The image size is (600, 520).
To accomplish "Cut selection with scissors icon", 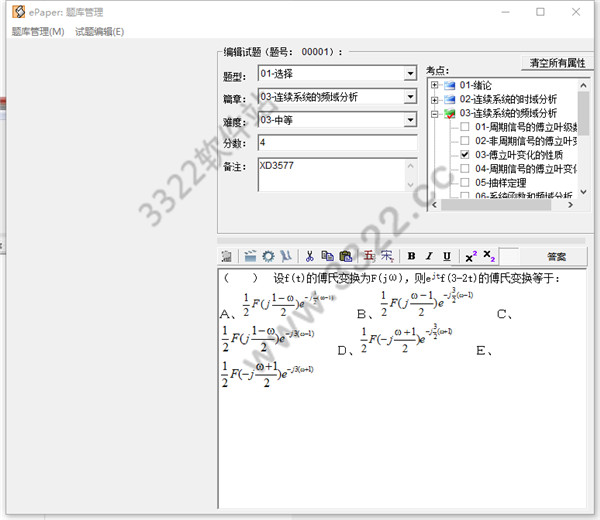I will pos(310,256).
